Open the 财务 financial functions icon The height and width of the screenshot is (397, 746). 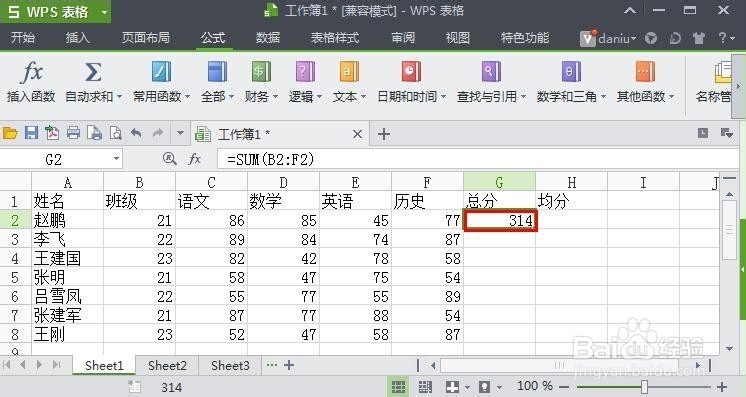261,72
